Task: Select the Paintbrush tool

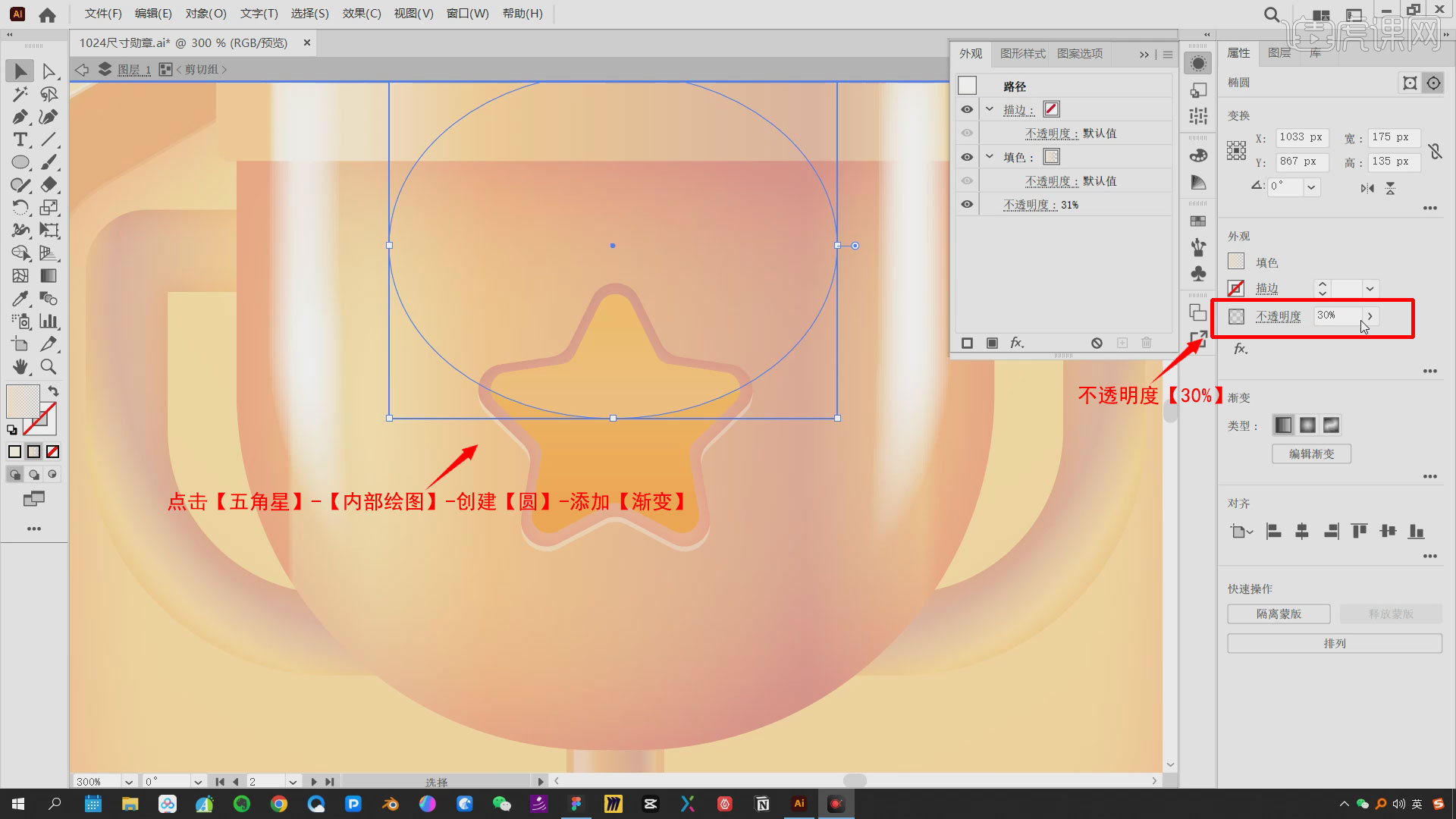Action: 49,162
